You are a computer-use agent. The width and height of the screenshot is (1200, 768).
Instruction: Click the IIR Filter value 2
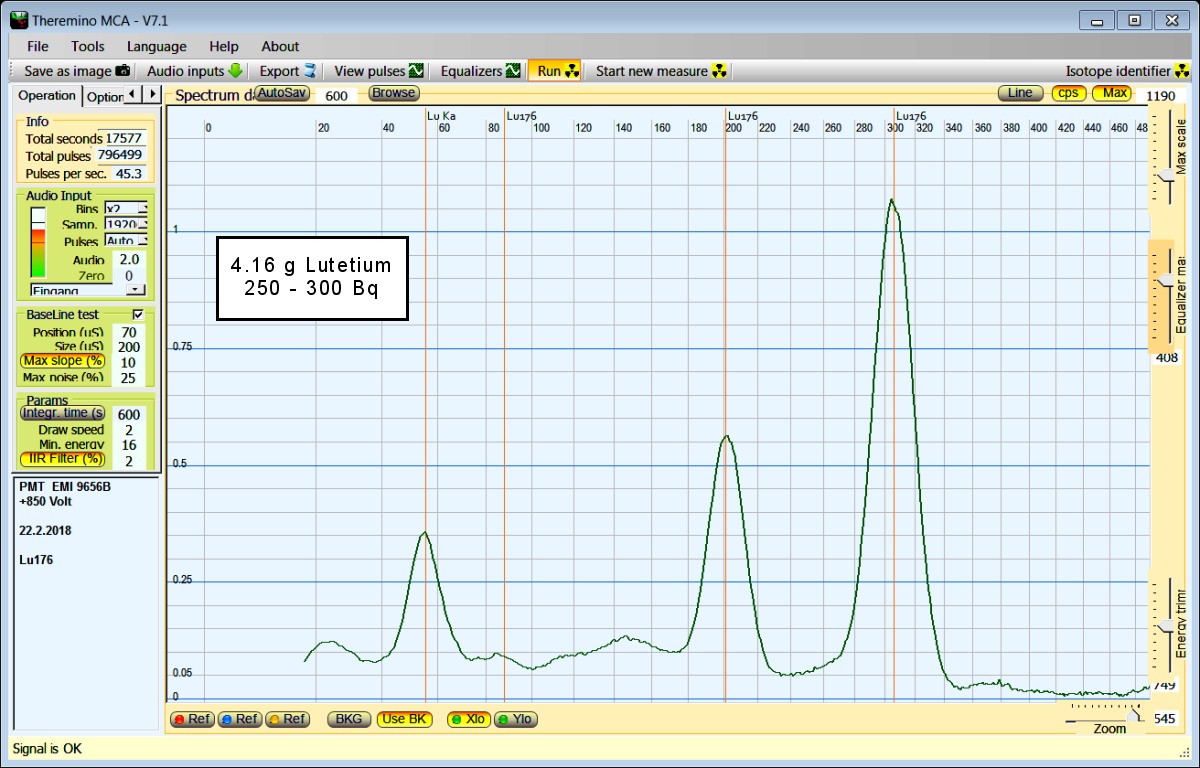[x=129, y=460]
